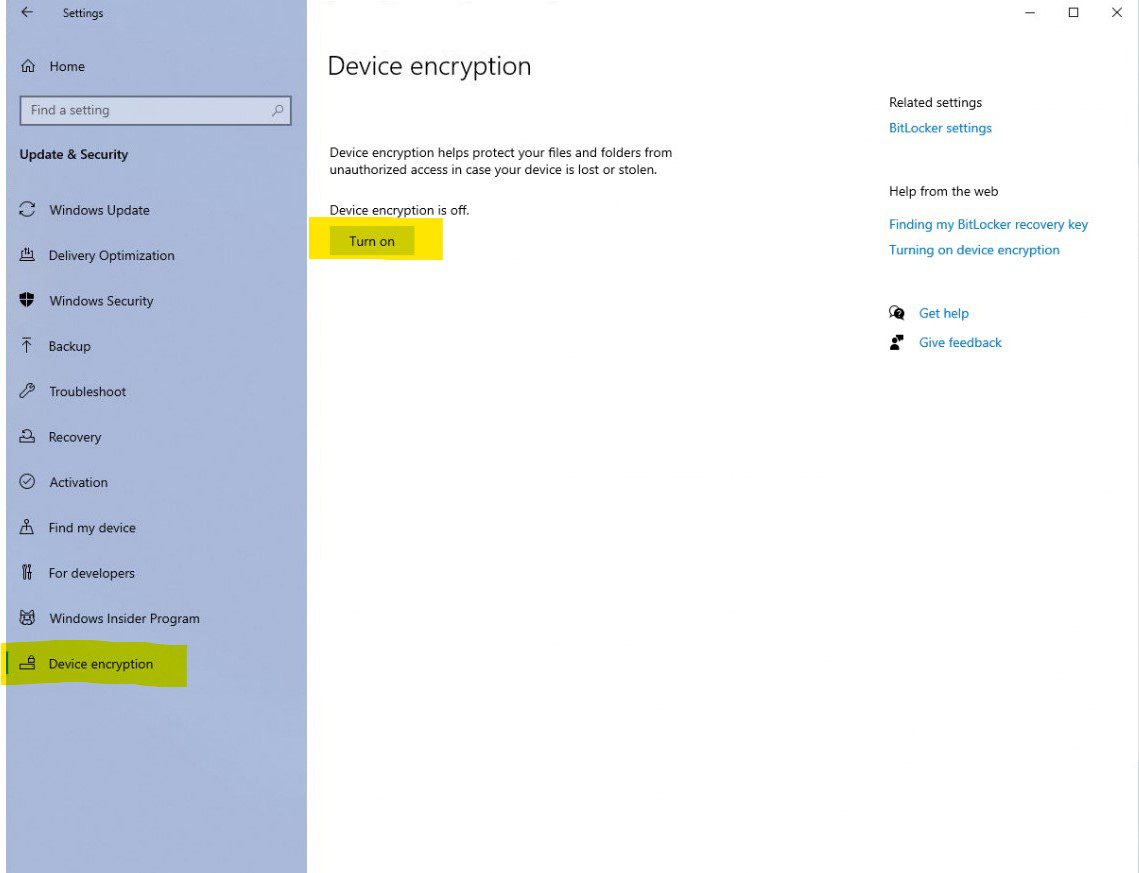Click the back arrow at top left
Viewport: 1139px width, 873px height.
click(25, 12)
